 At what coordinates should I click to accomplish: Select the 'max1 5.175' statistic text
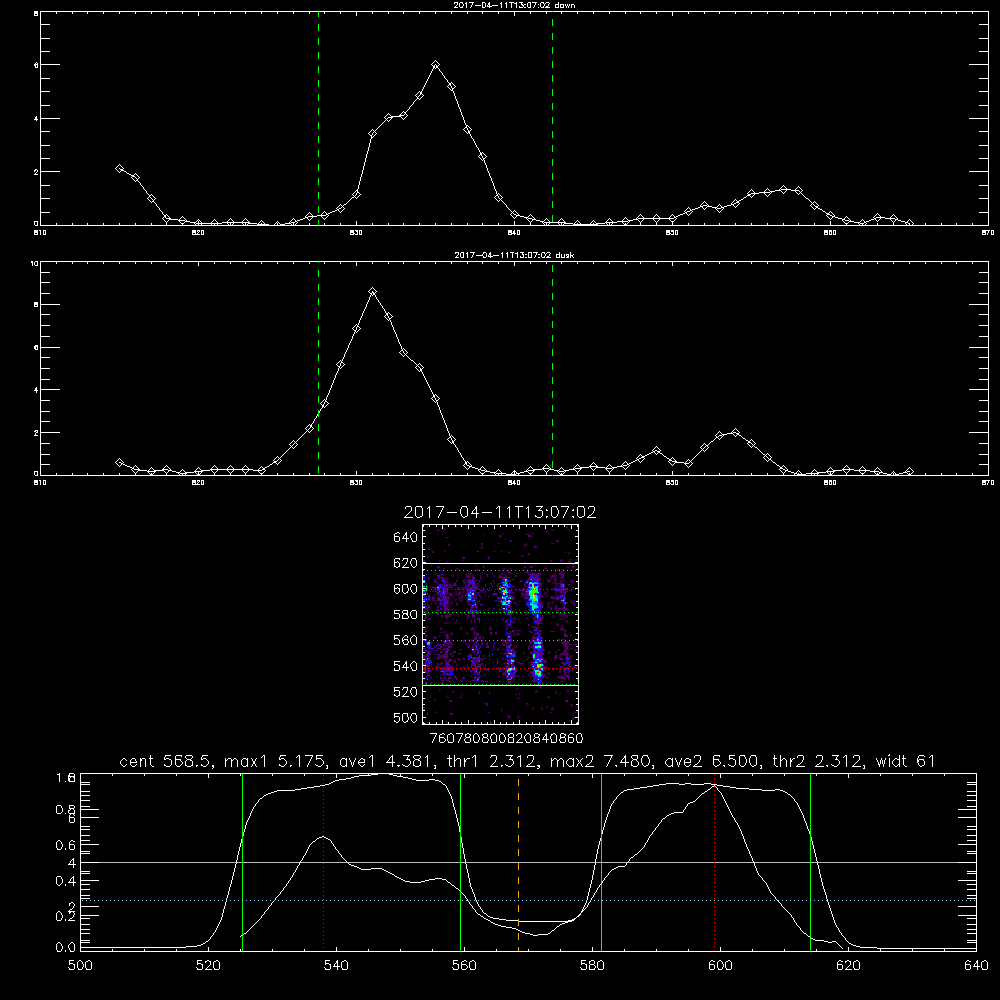[276, 761]
